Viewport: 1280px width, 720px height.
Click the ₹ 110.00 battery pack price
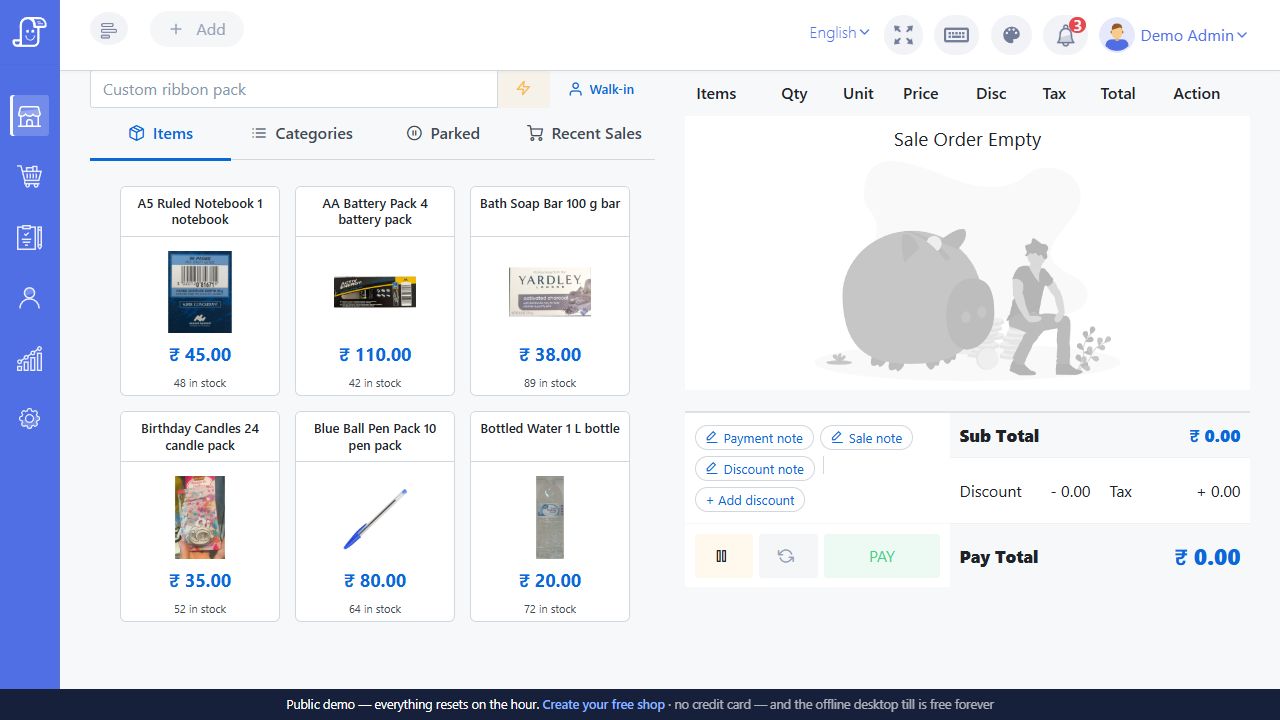tap(375, 355)
